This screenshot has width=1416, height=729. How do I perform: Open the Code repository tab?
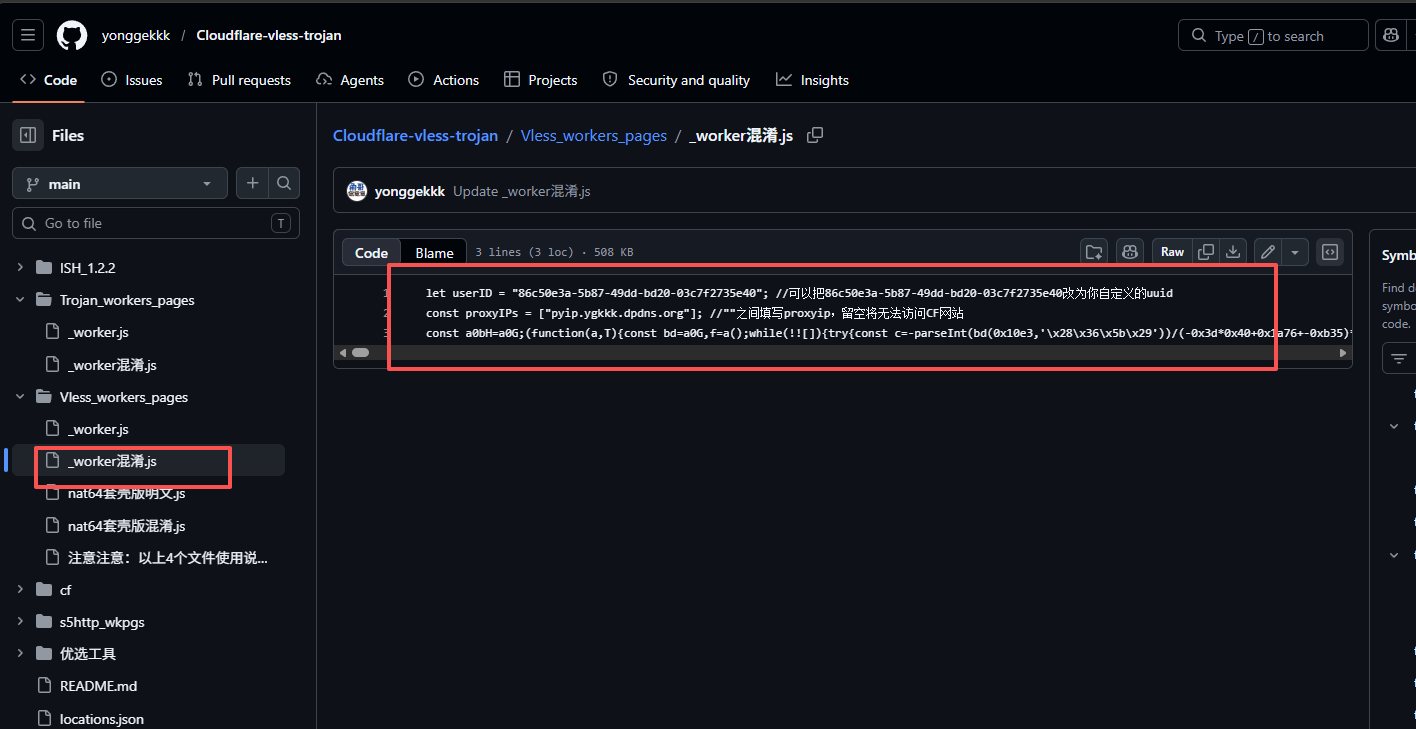(x=49, y=80)
